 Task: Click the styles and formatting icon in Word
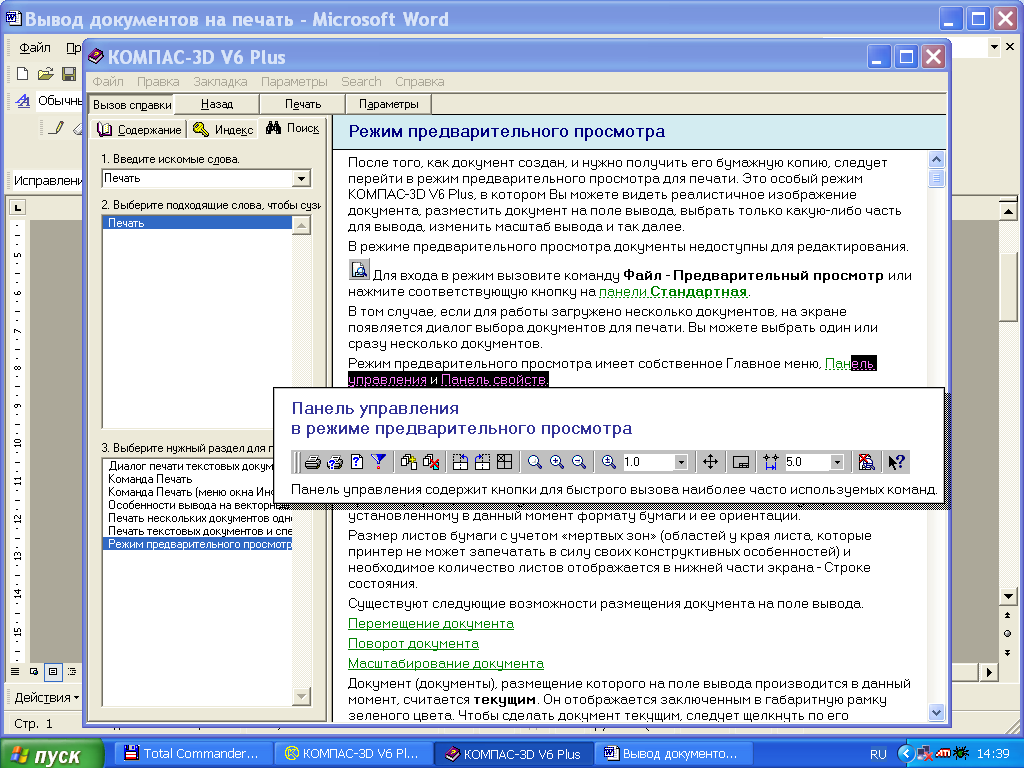(23, 101)
